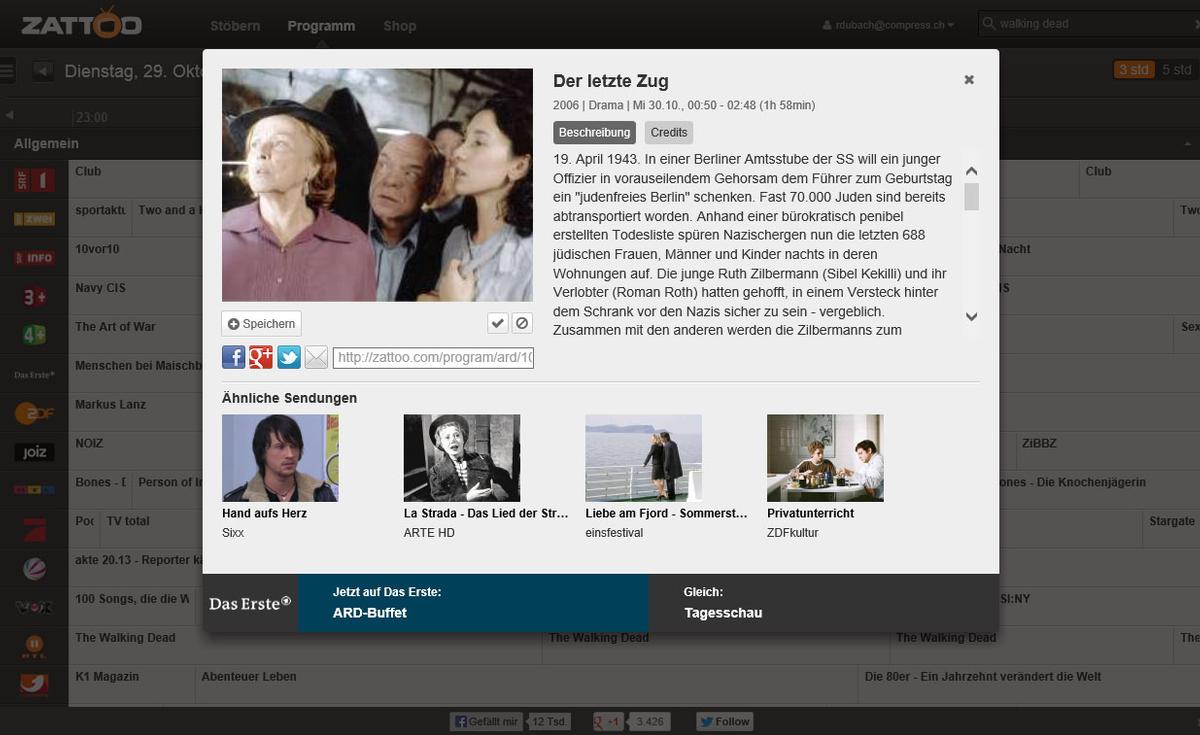
Task: Open the rdubach@compress.ch account dropdown
Action: (887, 25)
